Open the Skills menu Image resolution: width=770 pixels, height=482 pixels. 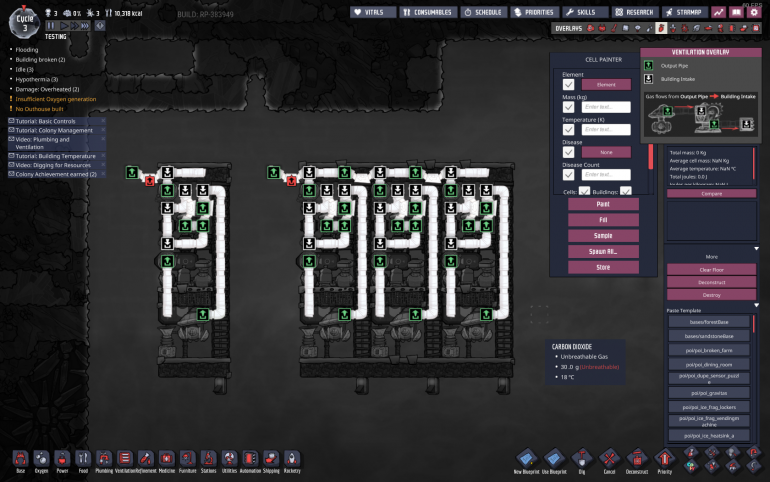pos(582,12)
